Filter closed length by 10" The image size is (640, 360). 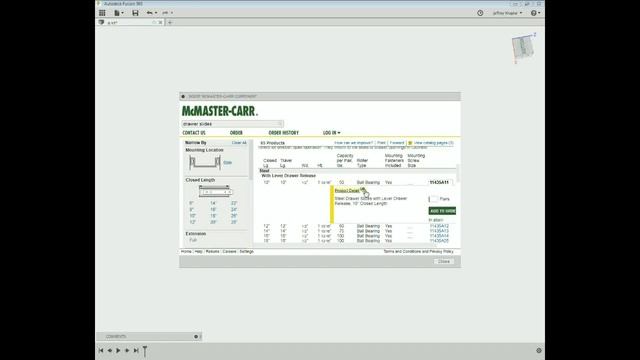(193, 216)
